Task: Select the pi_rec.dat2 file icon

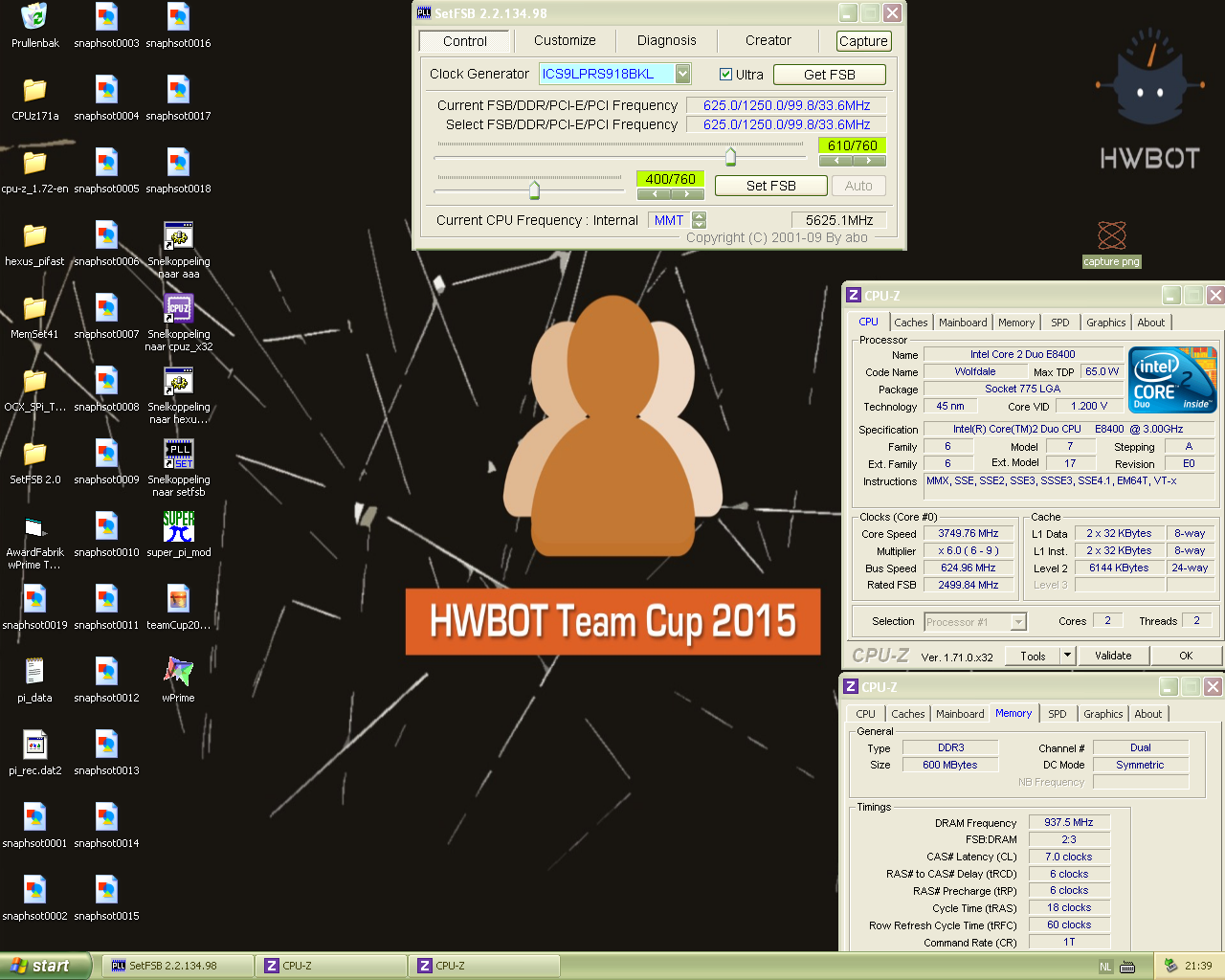Action: click(34, 753)
